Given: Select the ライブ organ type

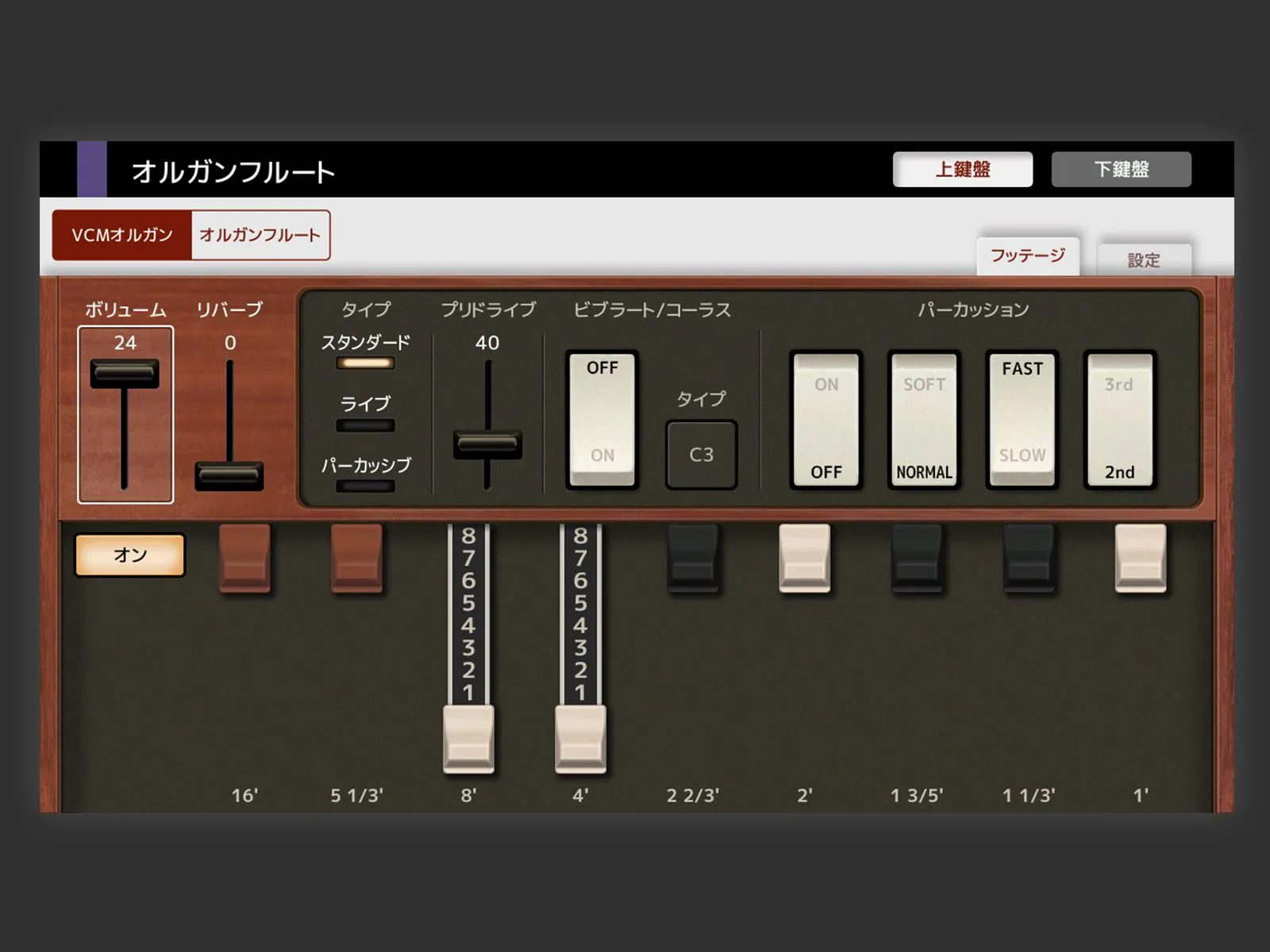Looking at the screenshot, I should (x=365, y=424).
